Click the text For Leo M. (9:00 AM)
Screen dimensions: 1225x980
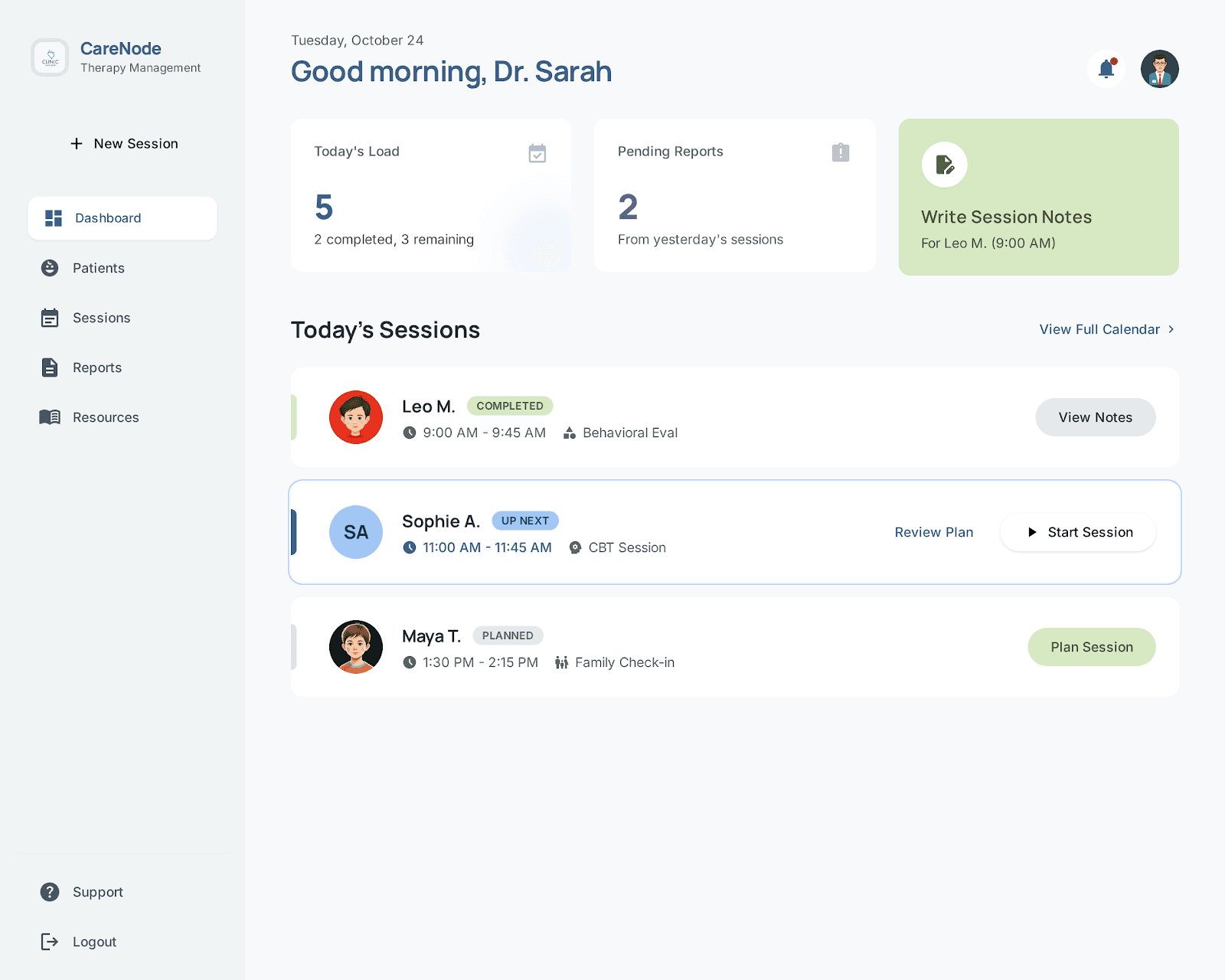(988, 243)
